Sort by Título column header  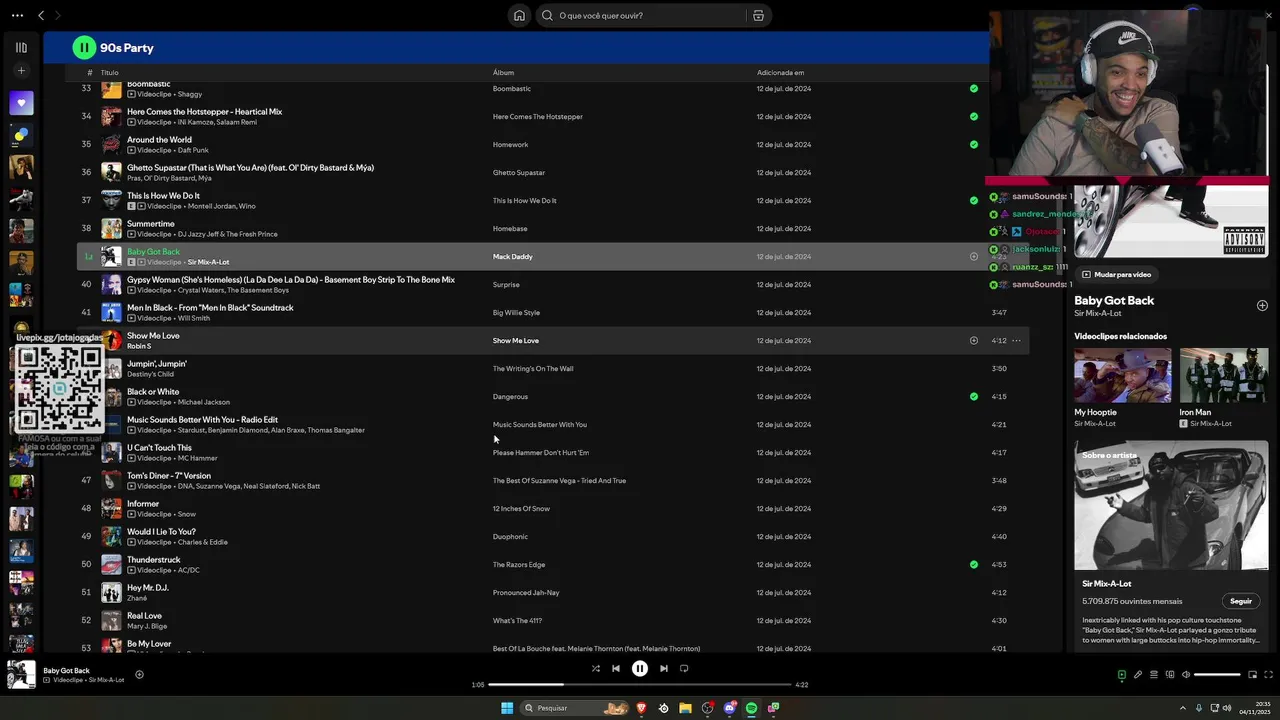point(109,72)
